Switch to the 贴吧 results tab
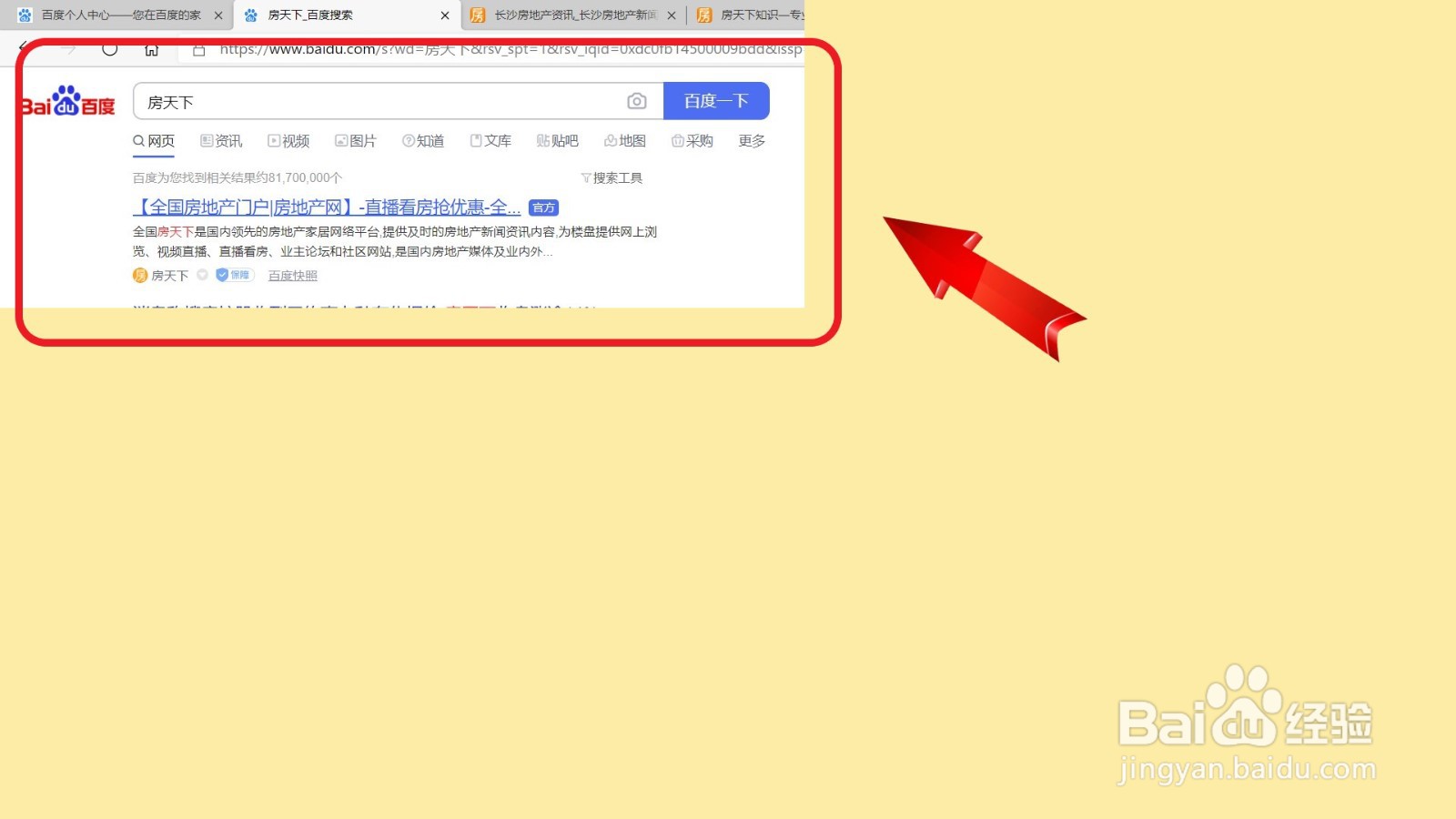This screenshot has width=1456, height=819. click(558, 141)
